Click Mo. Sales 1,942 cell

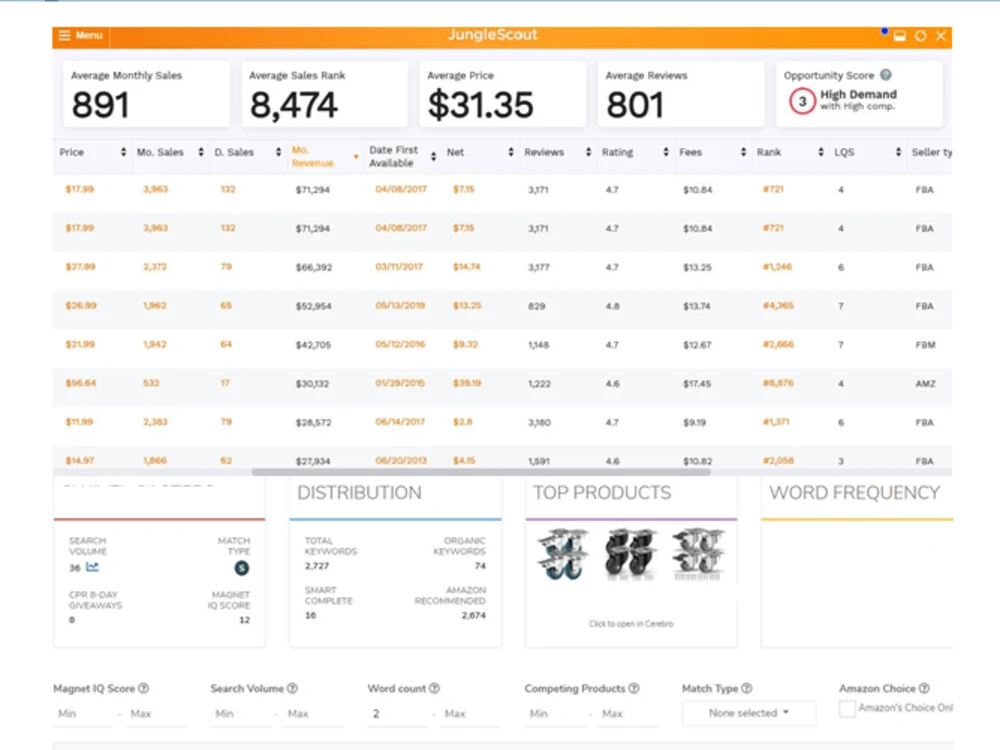[x=155, y=344]
